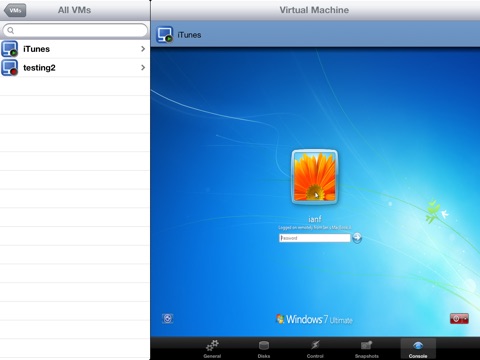Open the Ease of Access button

[168, 319]
